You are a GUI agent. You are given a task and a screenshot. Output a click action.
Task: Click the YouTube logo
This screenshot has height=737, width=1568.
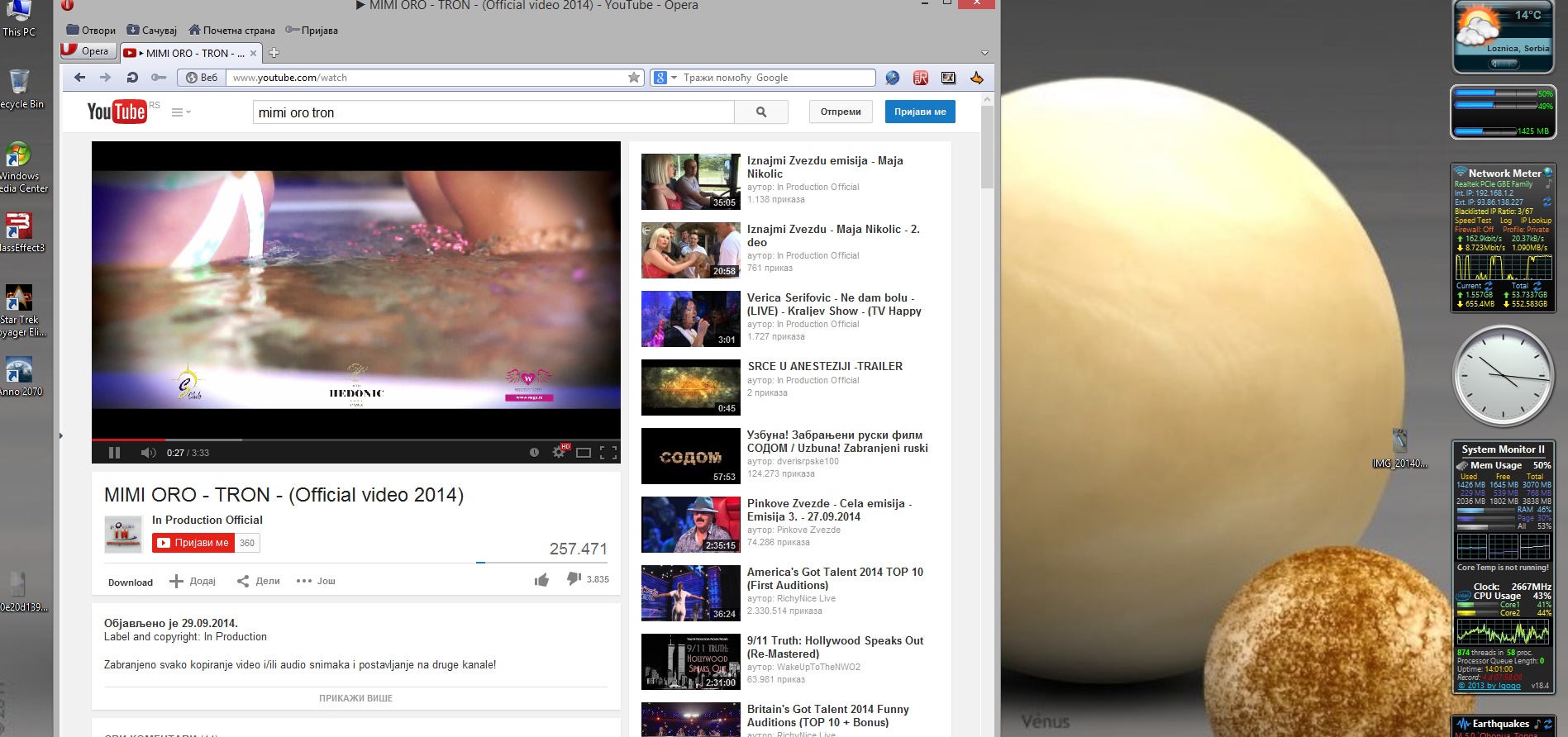pyautogui.click(x=117, y=112)
